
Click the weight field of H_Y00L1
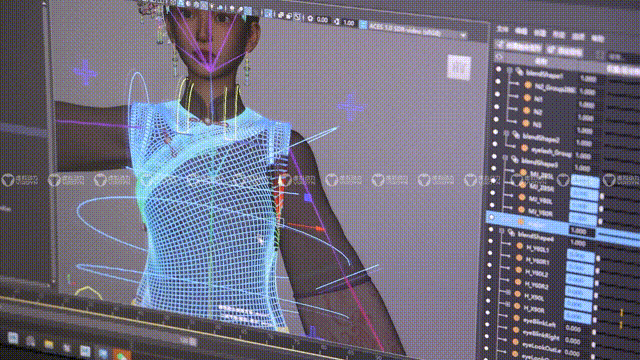click(x=580, y=256)
